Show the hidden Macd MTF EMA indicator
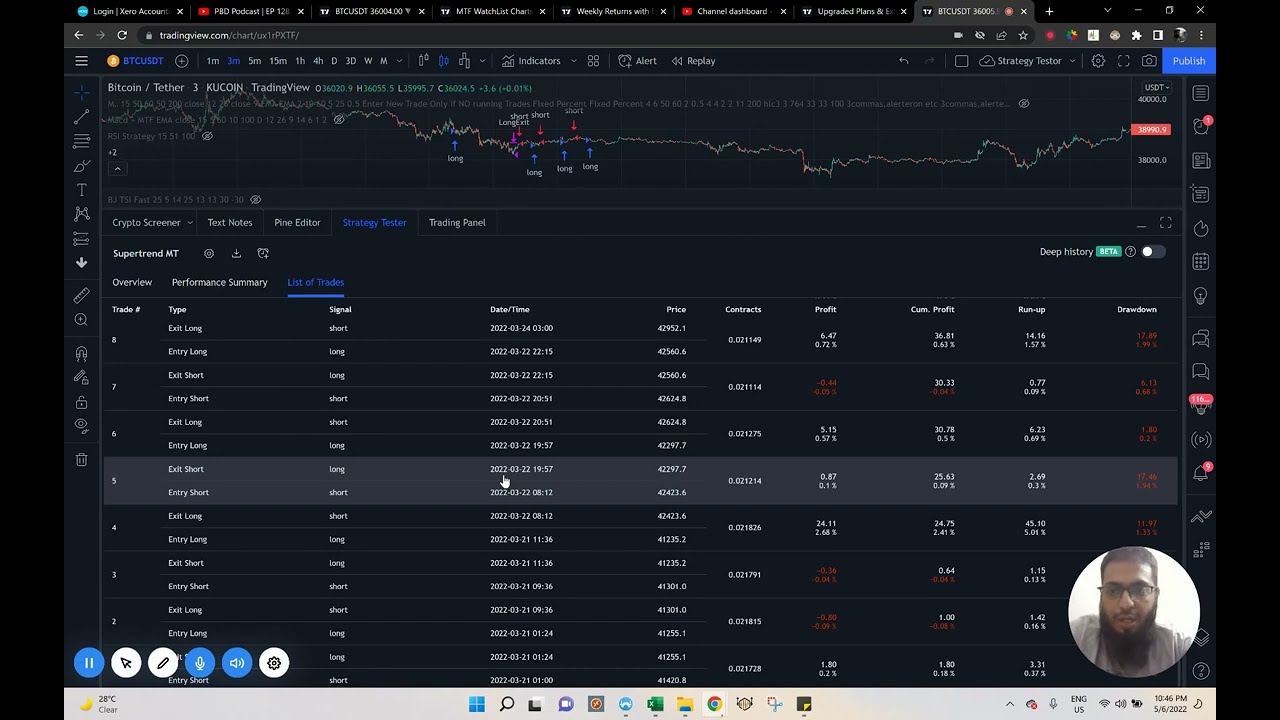This screenshot has width=1280, height=720. point(339,120)
